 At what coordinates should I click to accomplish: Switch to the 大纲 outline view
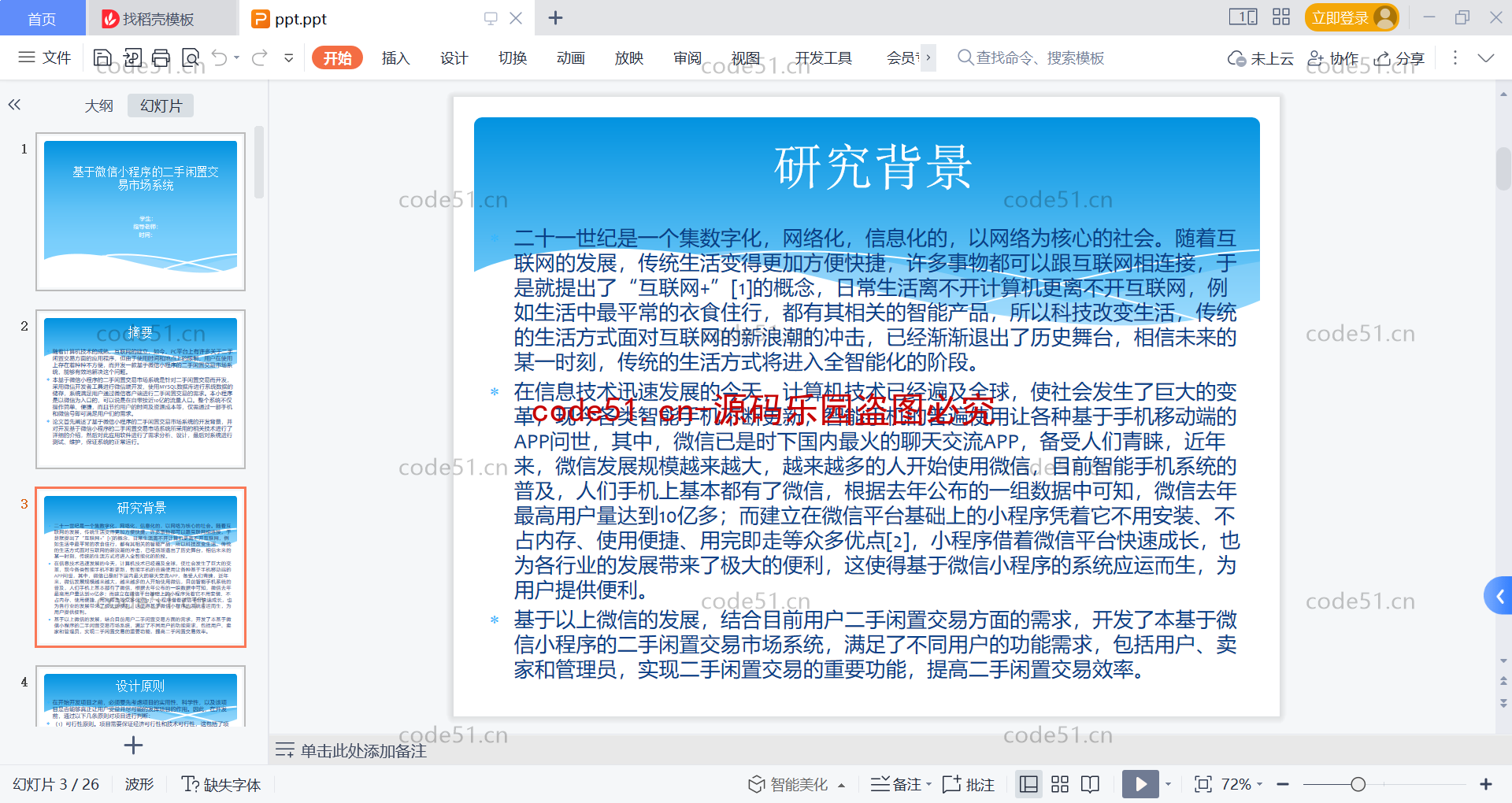(99, 105)
